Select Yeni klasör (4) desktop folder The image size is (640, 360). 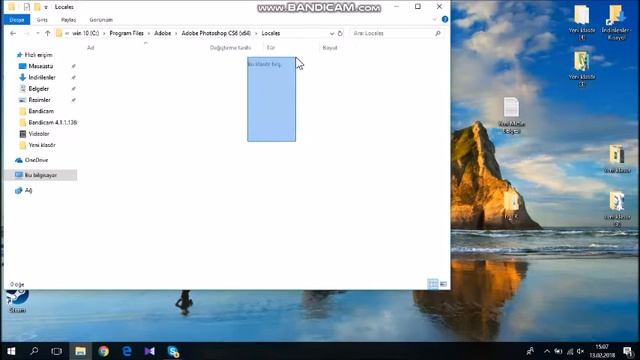(581, 23)
